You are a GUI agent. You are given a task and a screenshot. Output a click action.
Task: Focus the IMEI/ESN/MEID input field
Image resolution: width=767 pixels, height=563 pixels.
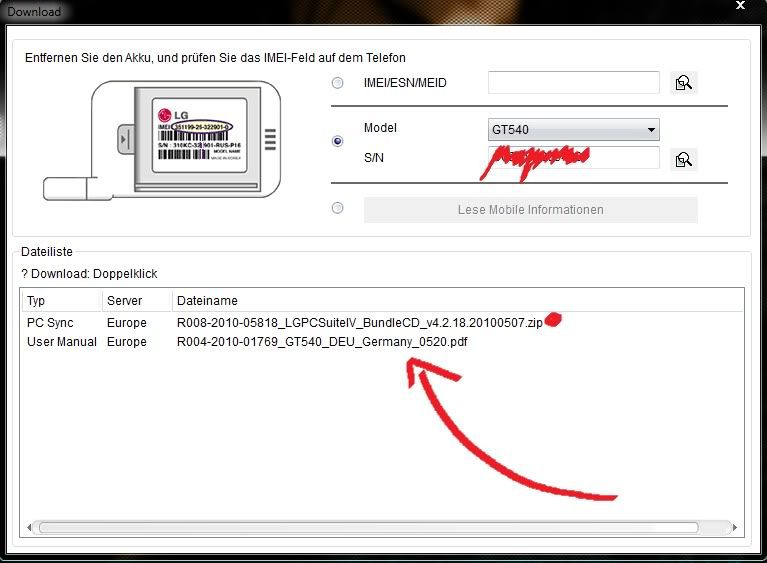(x=574, y=83)
